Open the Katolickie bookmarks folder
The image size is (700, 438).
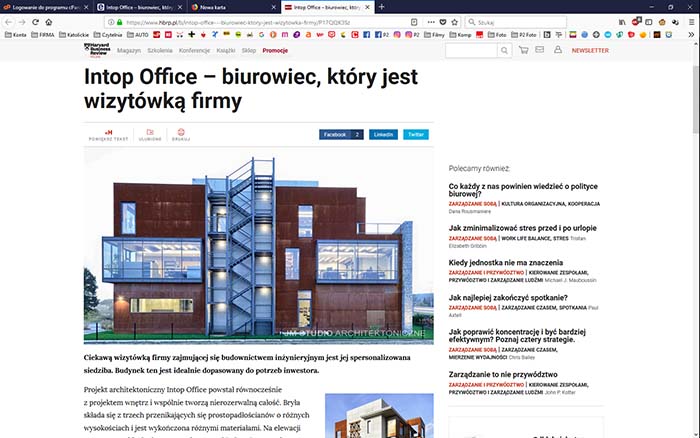(x=74, y=34)
